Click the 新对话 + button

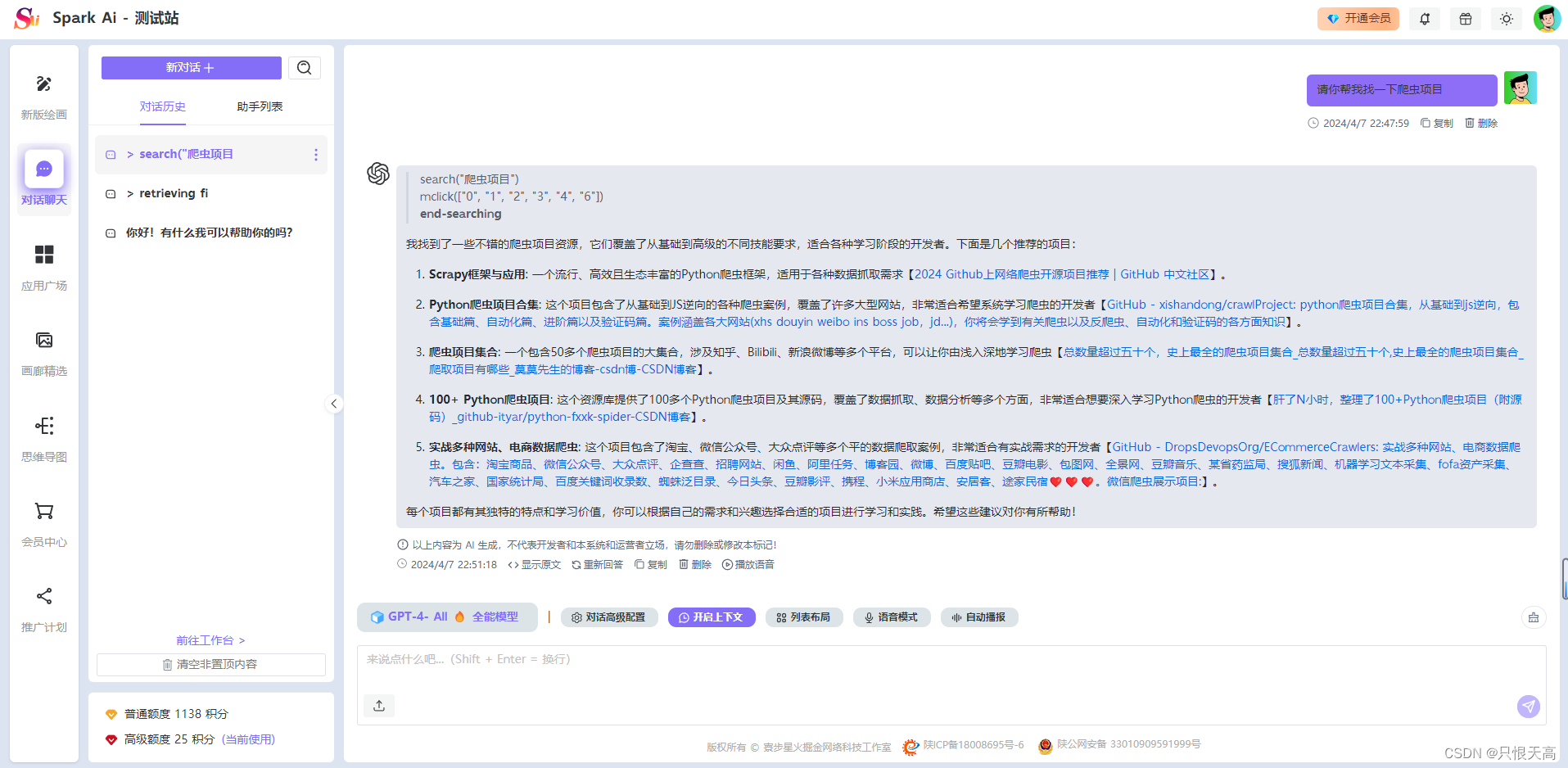[192, 68]
